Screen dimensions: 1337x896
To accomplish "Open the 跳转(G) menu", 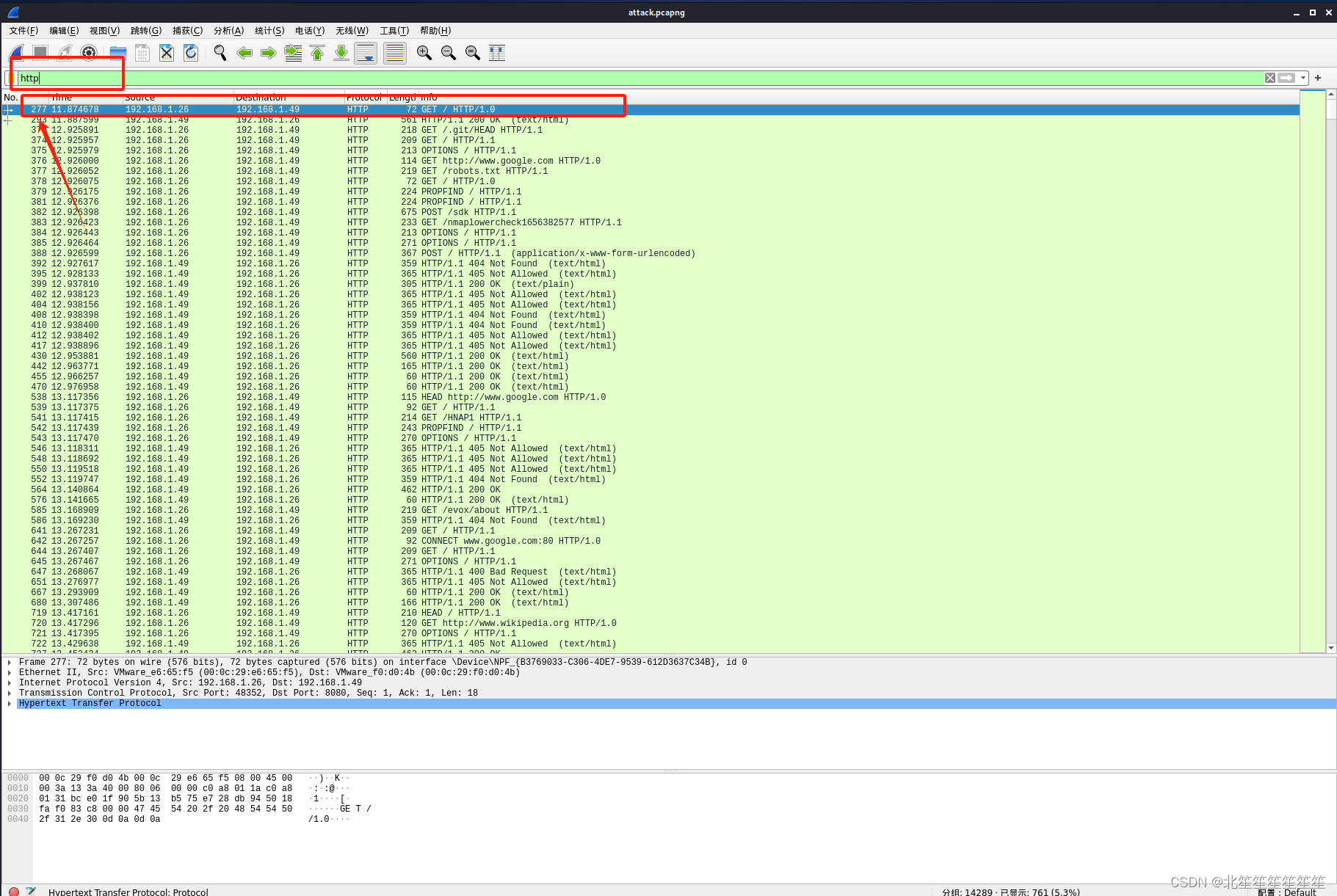I will pos(146,30).
